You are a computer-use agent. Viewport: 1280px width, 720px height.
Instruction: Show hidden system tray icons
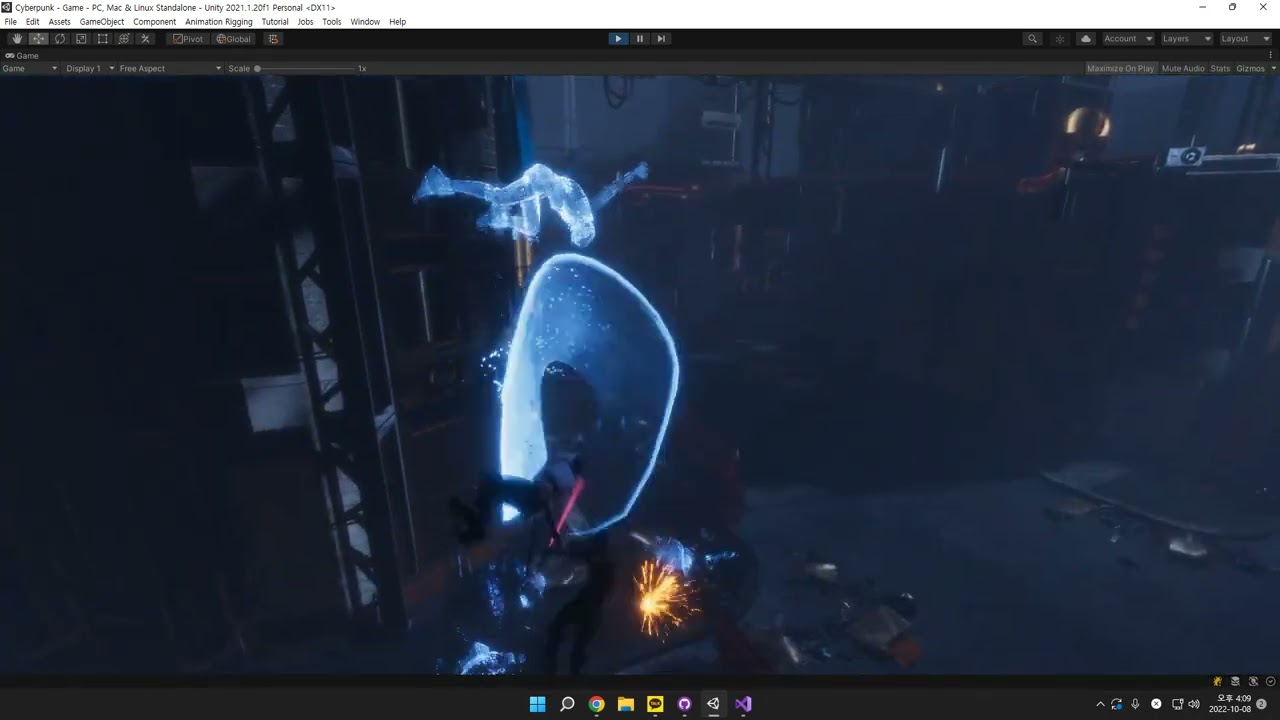click(x=1100, y=704)
